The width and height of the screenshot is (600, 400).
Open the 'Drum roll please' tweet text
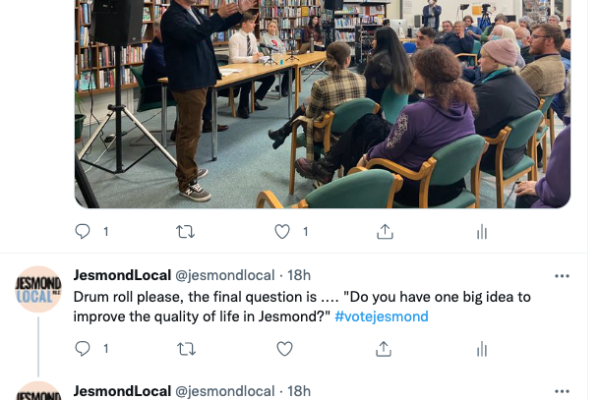pyautogui.click(x=302, y=307)
